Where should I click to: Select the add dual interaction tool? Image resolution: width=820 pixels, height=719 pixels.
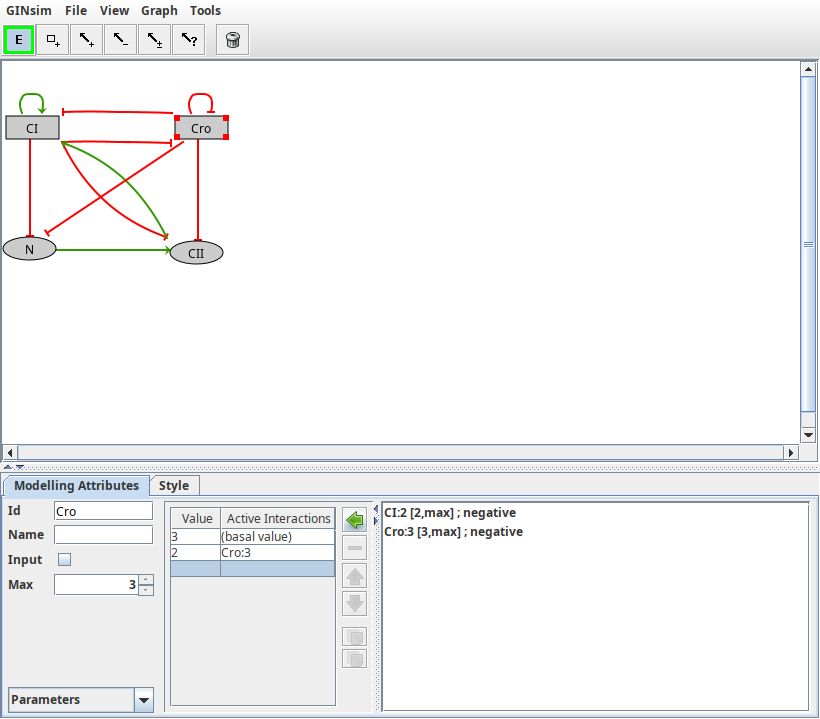(x=154, y=40)
